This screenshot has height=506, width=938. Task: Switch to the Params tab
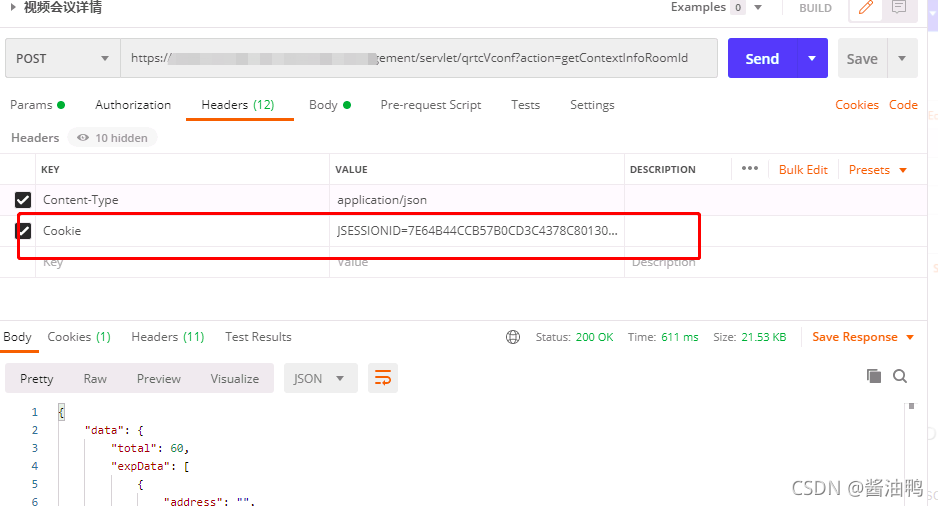tap(37, 105)
